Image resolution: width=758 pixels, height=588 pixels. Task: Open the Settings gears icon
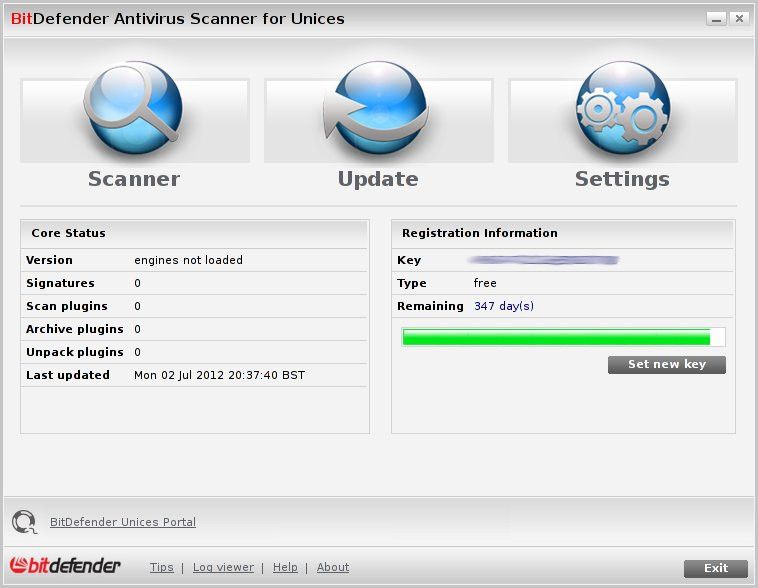point(623,108)
